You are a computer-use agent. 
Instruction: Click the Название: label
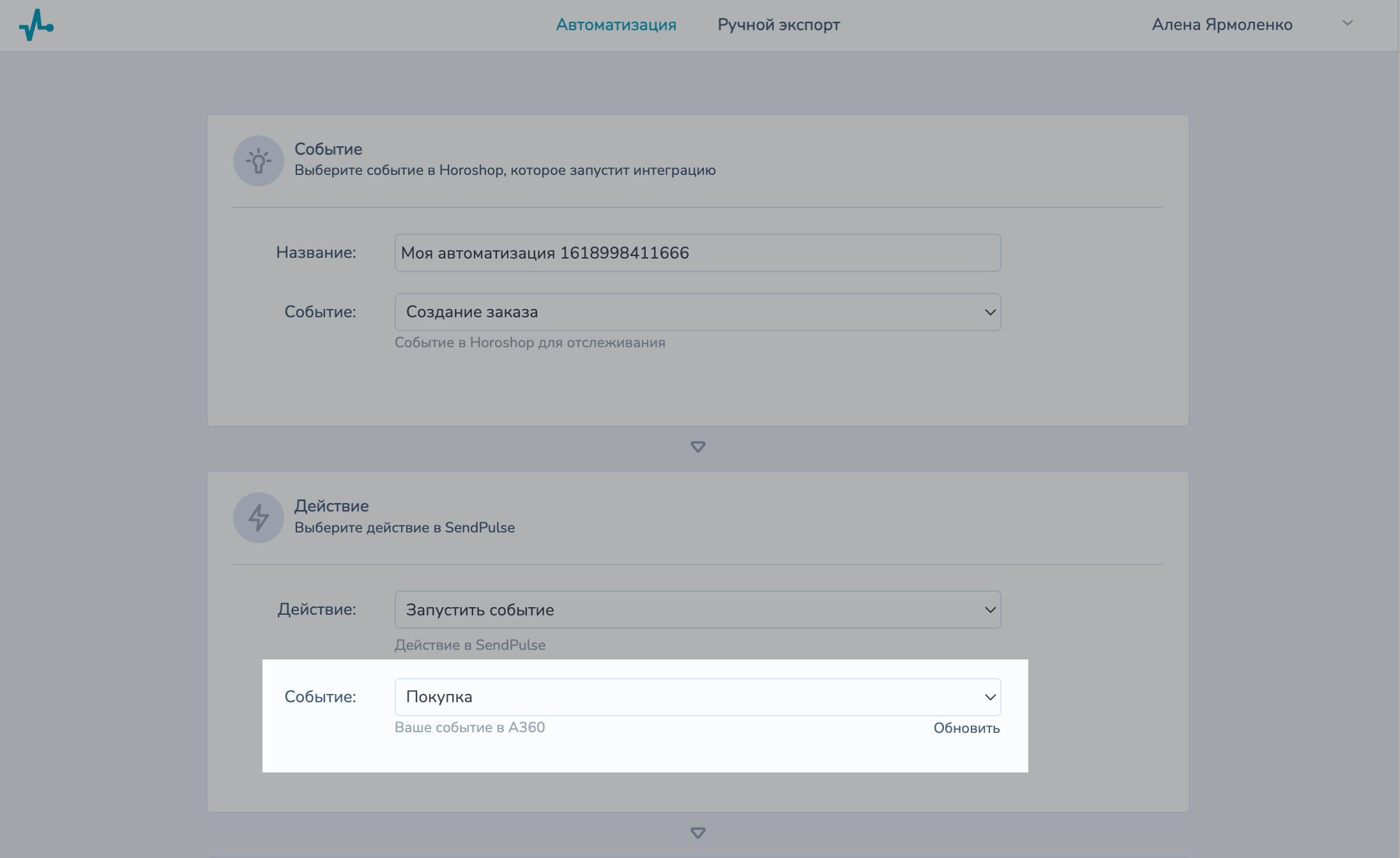coord(316,253)
